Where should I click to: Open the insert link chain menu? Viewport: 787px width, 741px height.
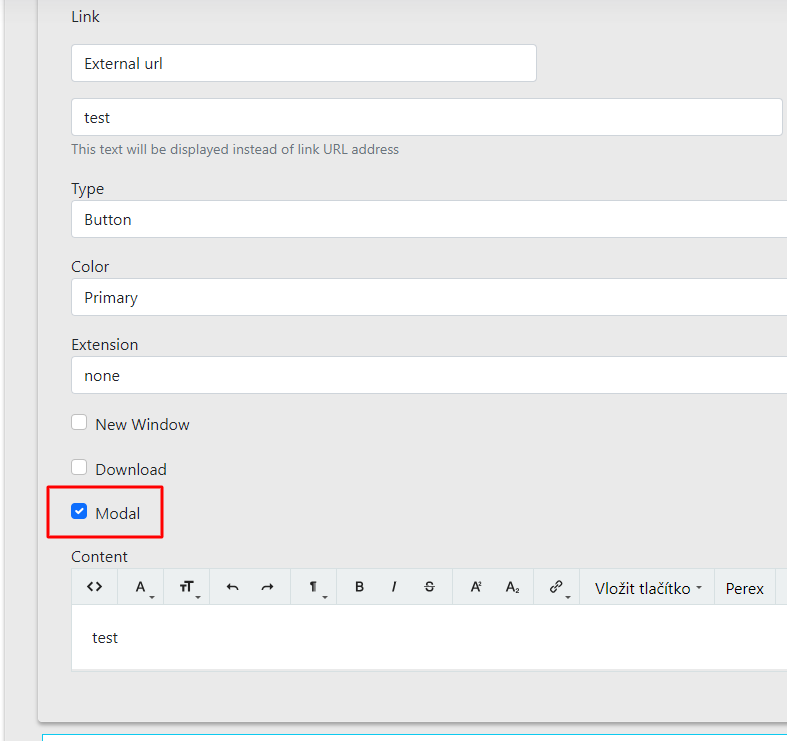[x=557, y=587]
